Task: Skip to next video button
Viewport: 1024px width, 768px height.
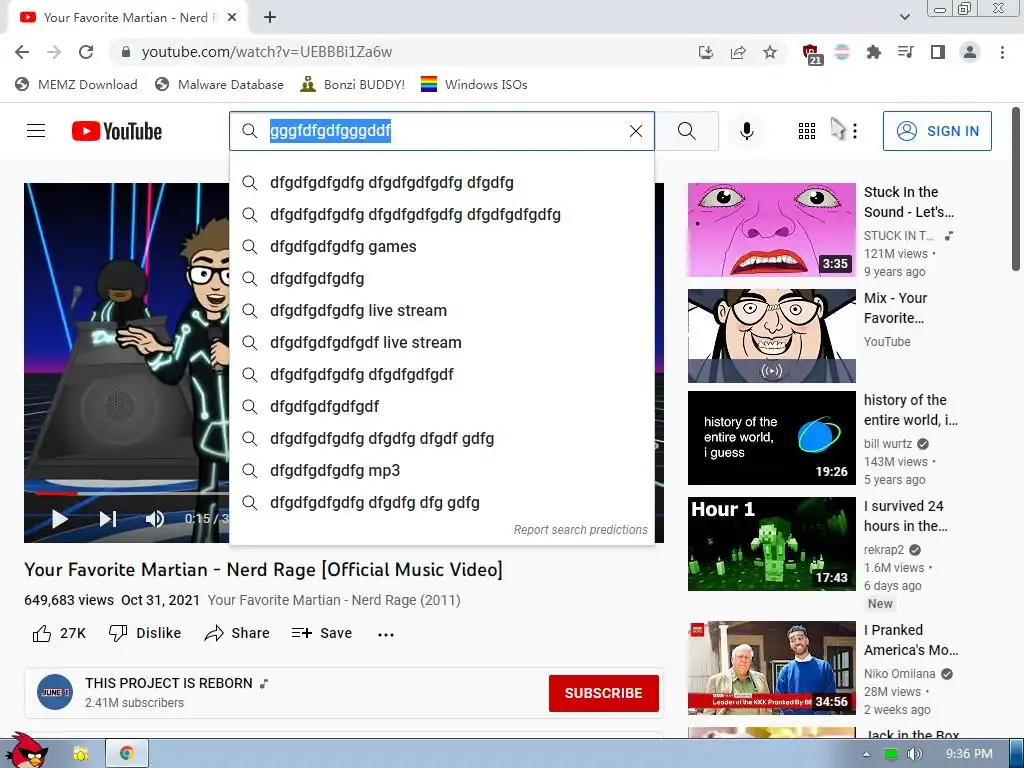Action: click(x=108, y=519)
